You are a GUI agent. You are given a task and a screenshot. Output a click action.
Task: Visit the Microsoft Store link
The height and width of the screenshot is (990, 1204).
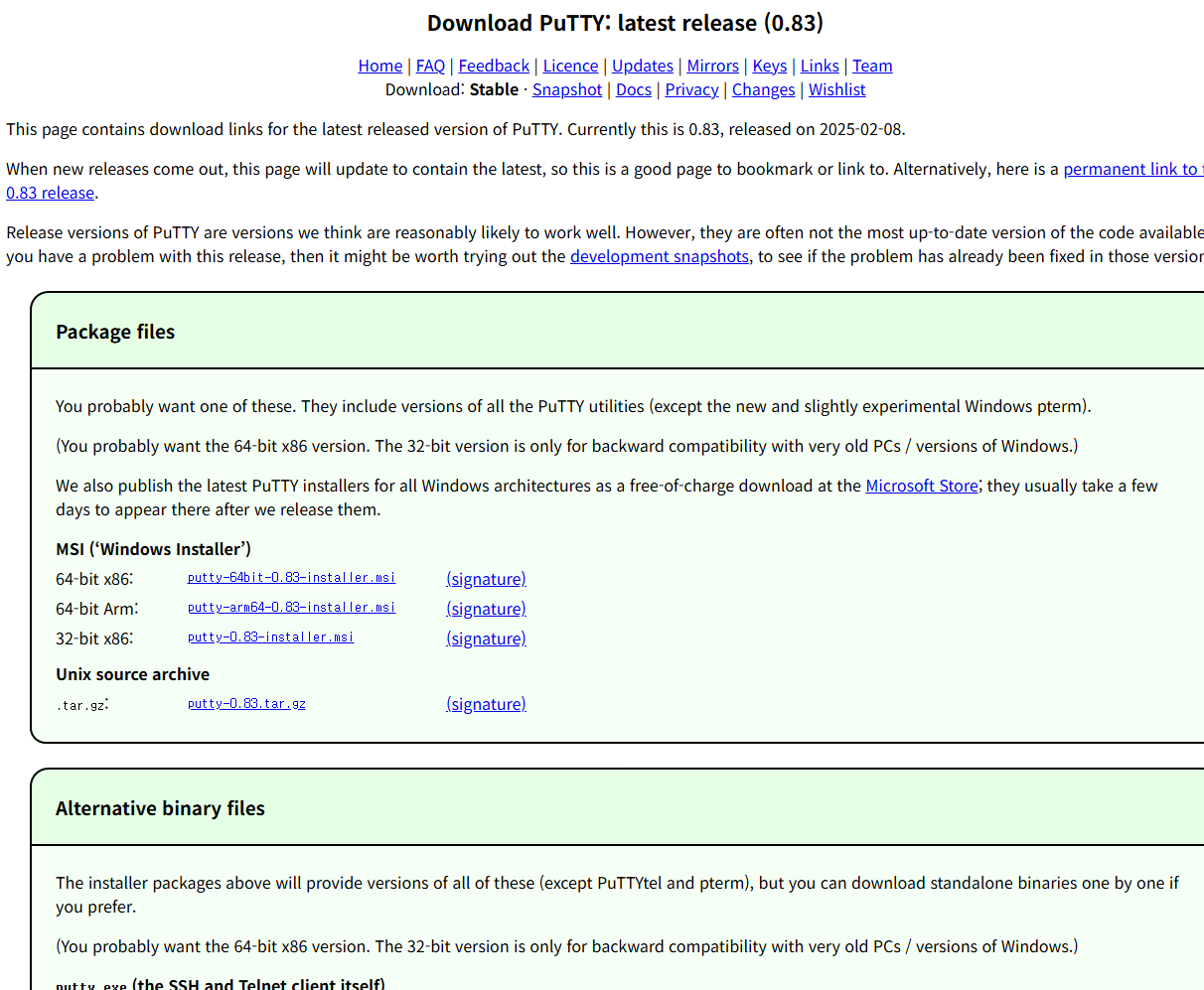pos(922,486)
